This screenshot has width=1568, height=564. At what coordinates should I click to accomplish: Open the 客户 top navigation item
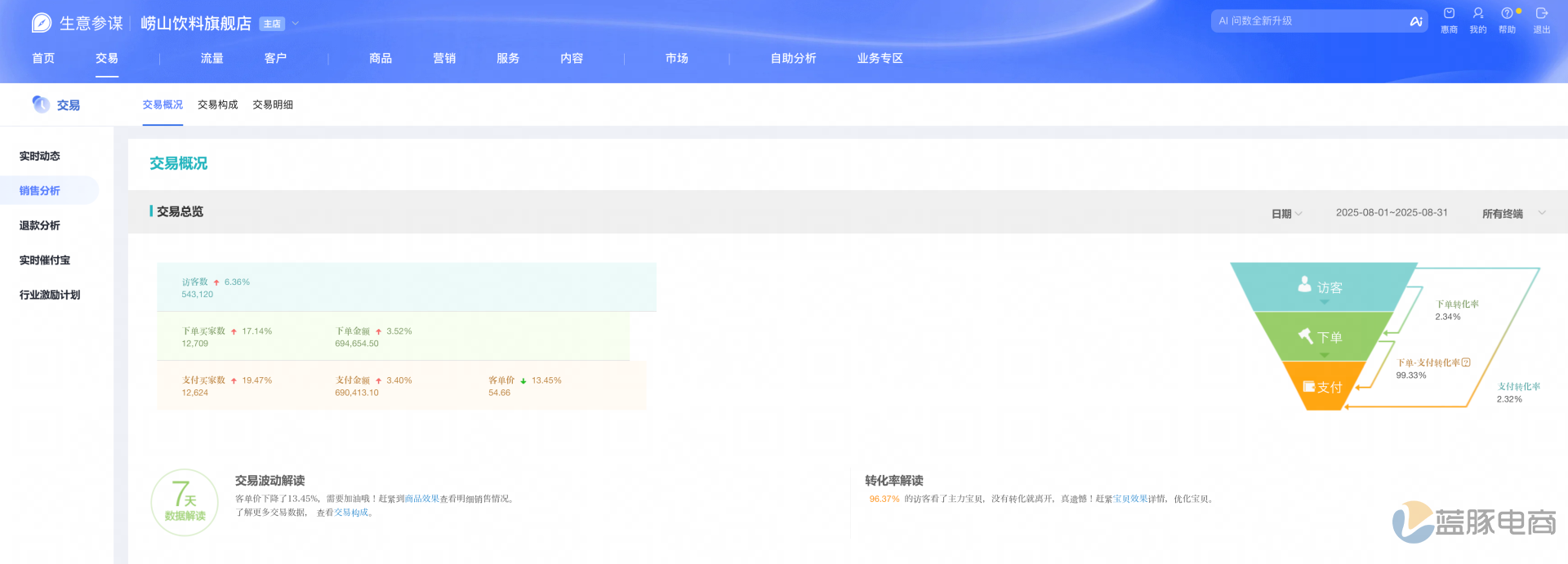pyautogui.click(x=275, y=58)
